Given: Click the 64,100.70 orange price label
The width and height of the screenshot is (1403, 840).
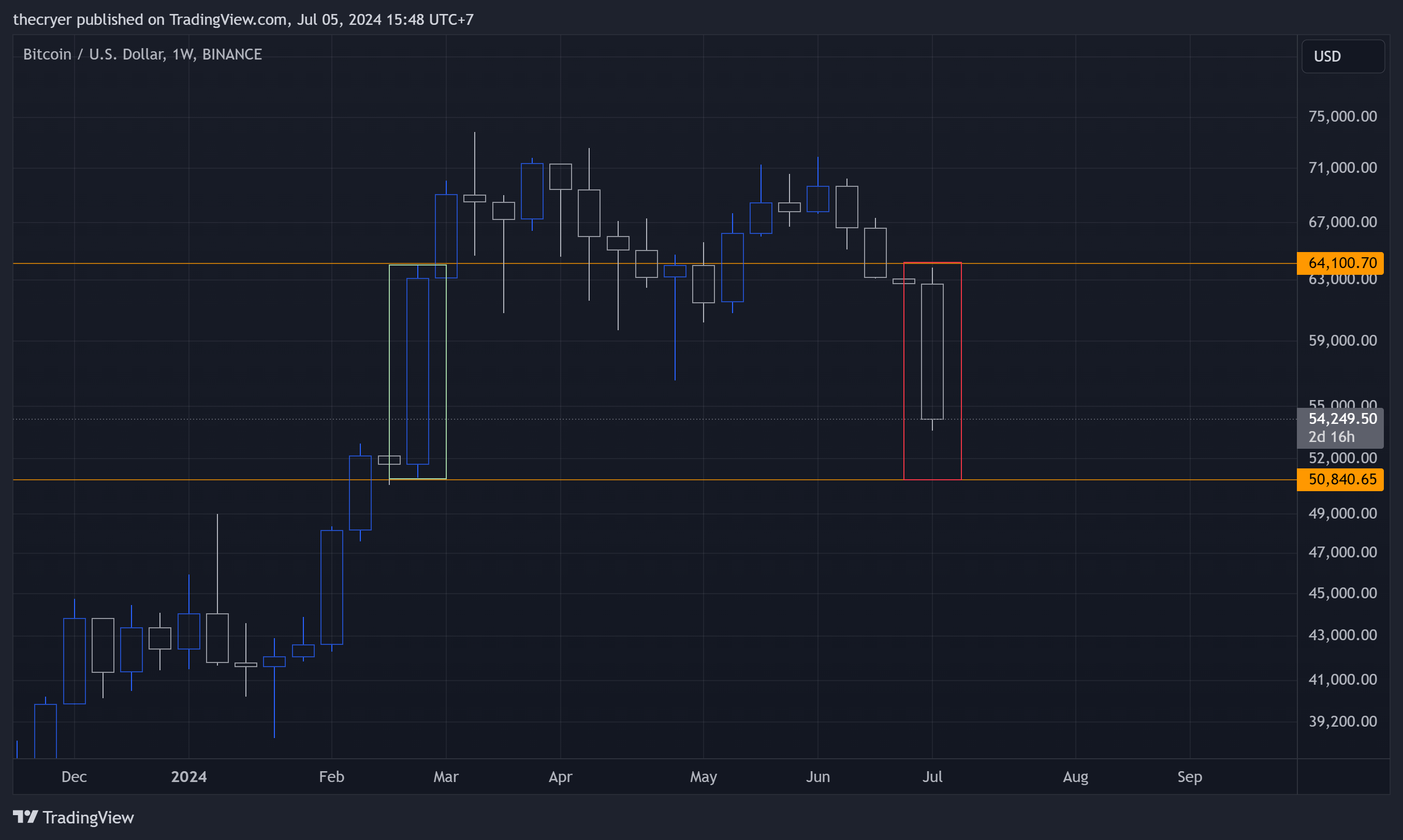Looking at the screenshot, I should pos(1340,263).
